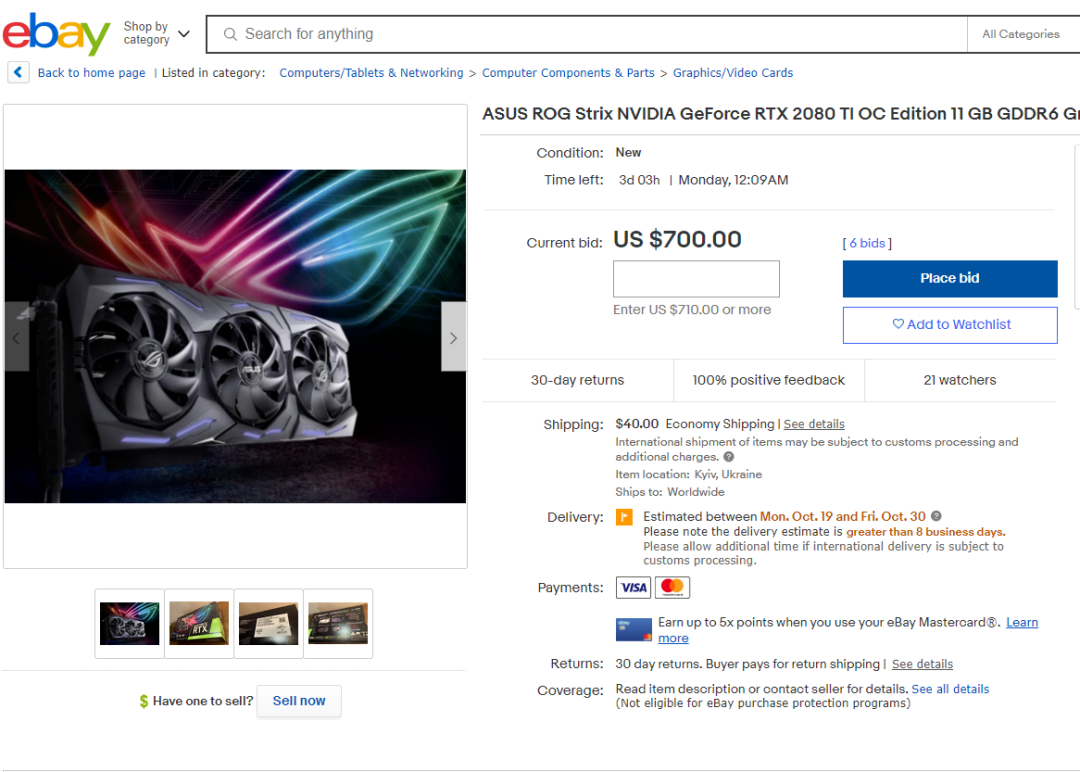Click the back arrow icon
The width and height of the screenshot is (1080, 772).
(18, 72)
